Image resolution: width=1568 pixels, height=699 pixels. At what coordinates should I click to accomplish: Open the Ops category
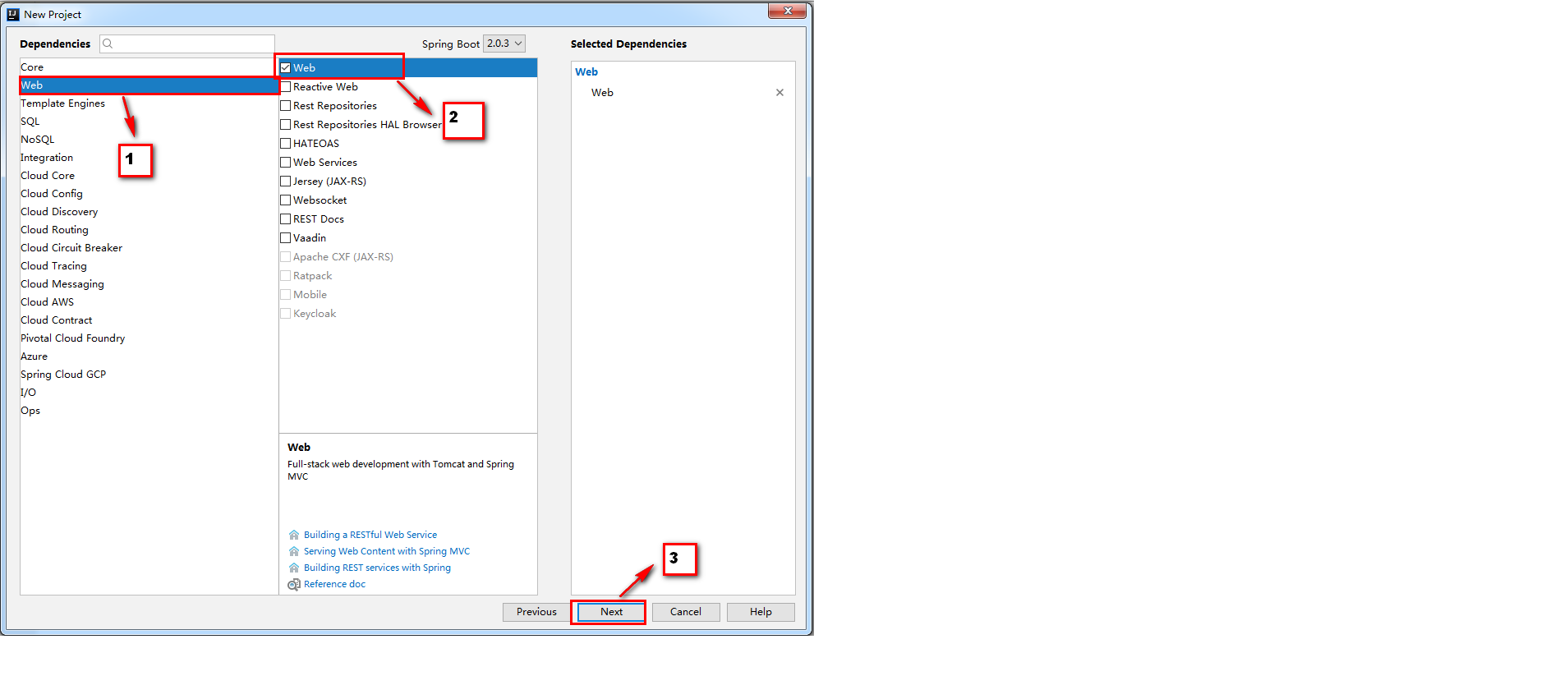click(x=149, y=411)
